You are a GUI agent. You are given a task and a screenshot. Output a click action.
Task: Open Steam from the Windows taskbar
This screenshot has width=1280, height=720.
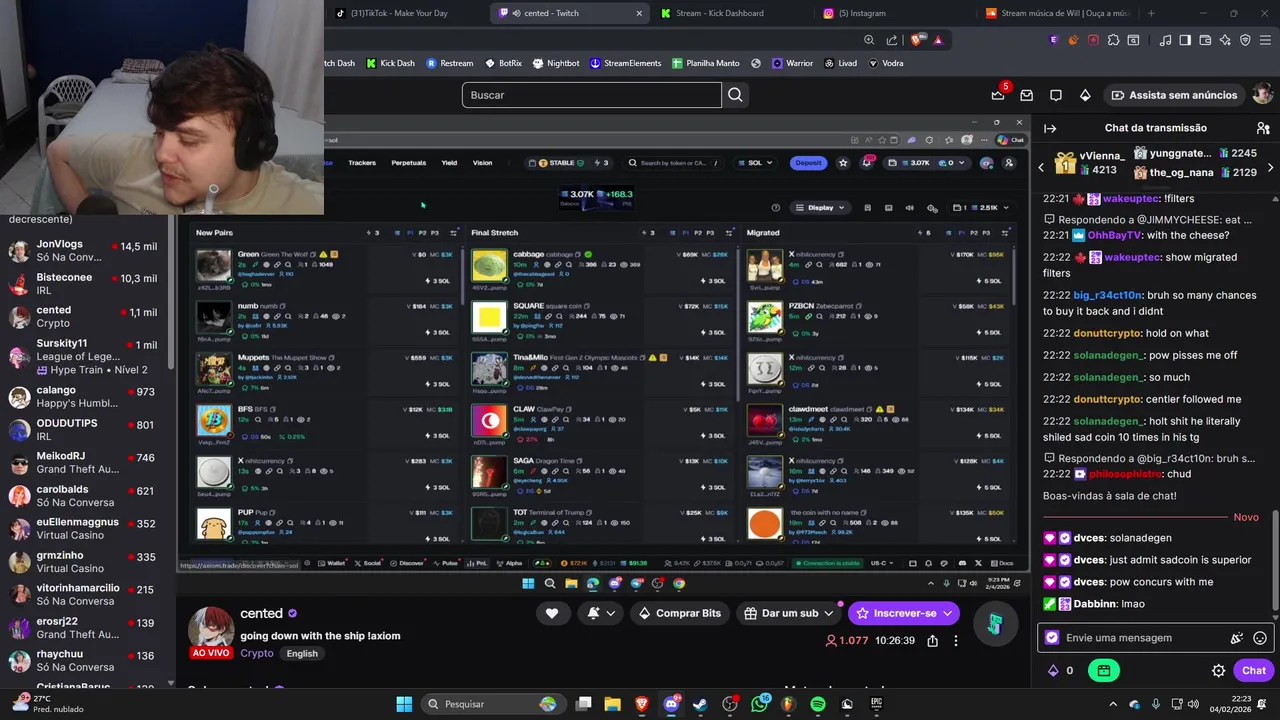(x=700, y=704)
